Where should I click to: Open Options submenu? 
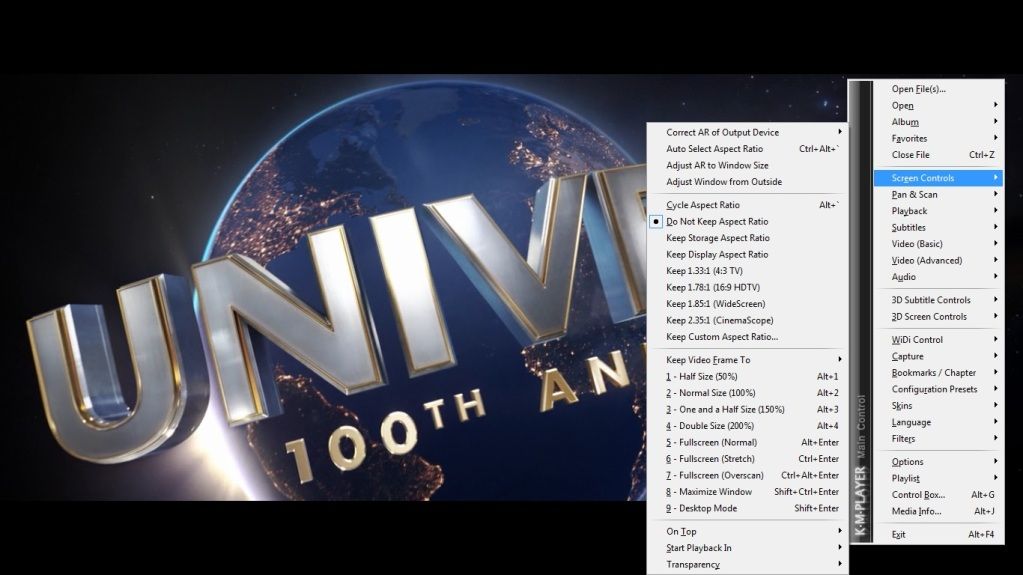click(x=938, y=461)
